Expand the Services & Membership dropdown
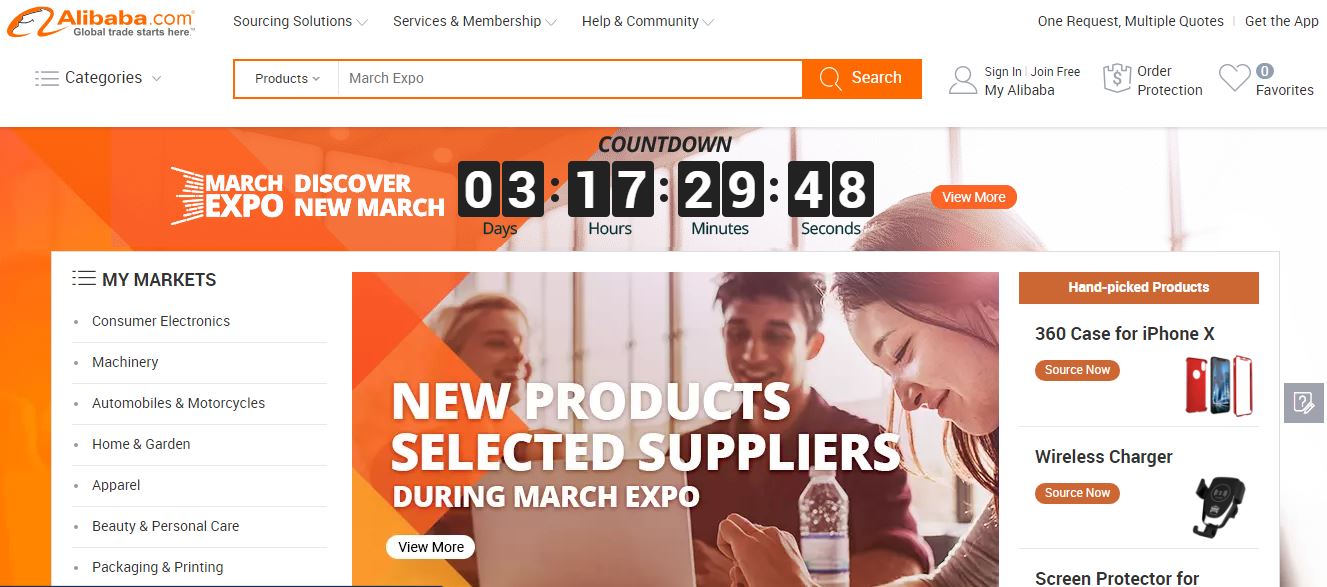 (x=475, y=21)
